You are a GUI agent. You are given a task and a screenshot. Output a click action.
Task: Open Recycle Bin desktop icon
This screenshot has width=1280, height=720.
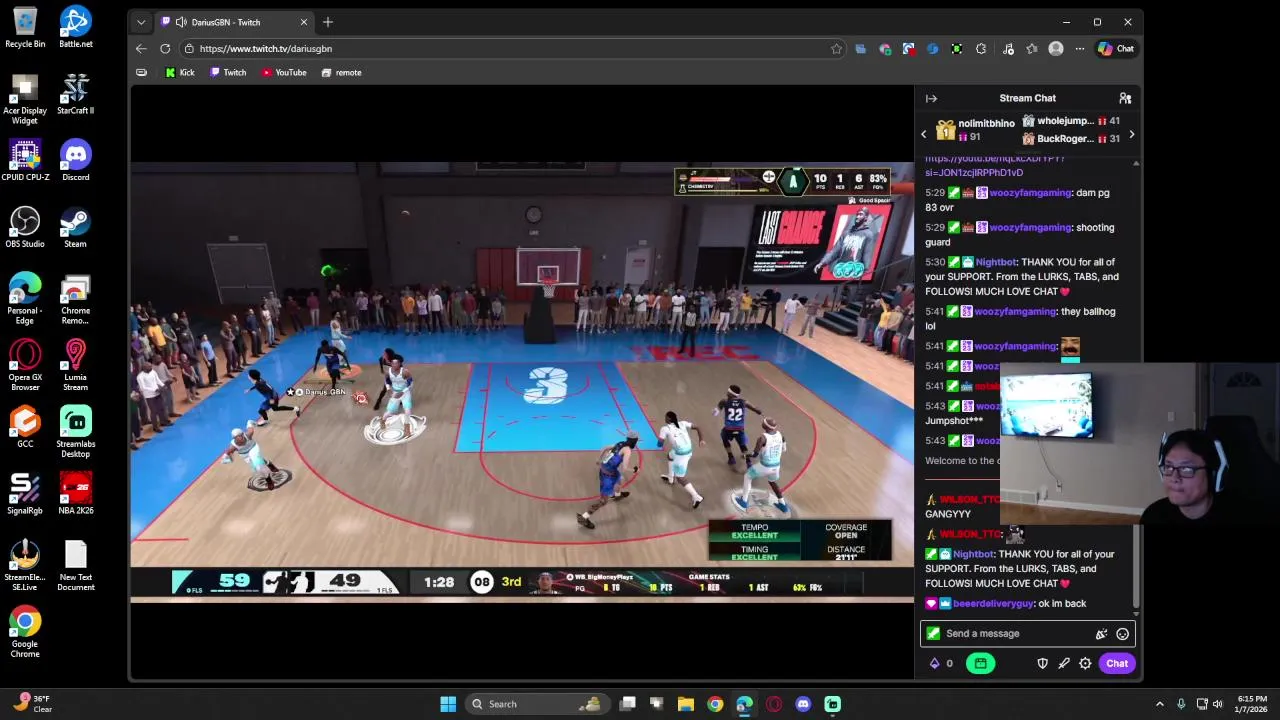[25, 27]
